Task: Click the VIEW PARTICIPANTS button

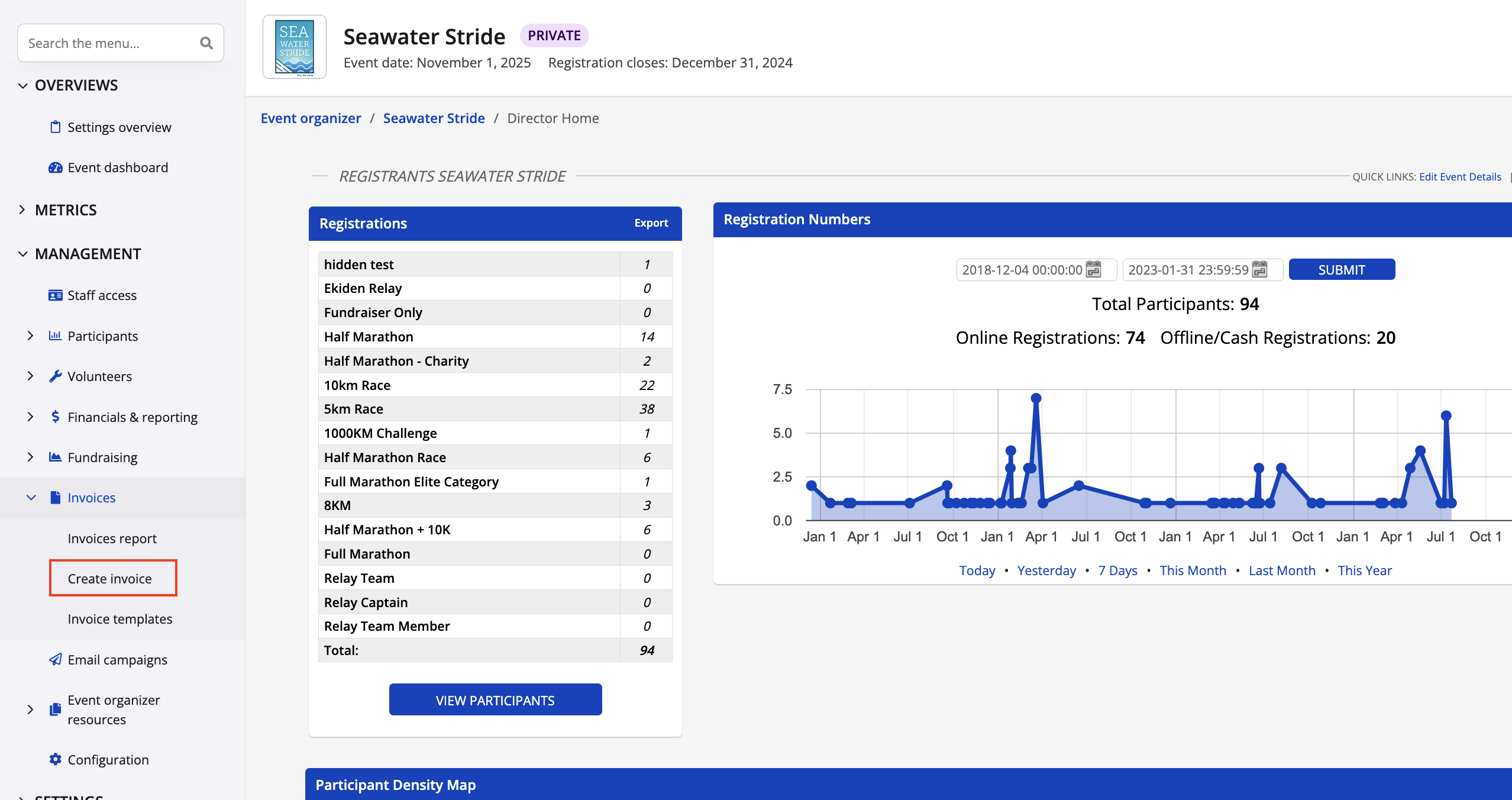Action: click(495, 700)
